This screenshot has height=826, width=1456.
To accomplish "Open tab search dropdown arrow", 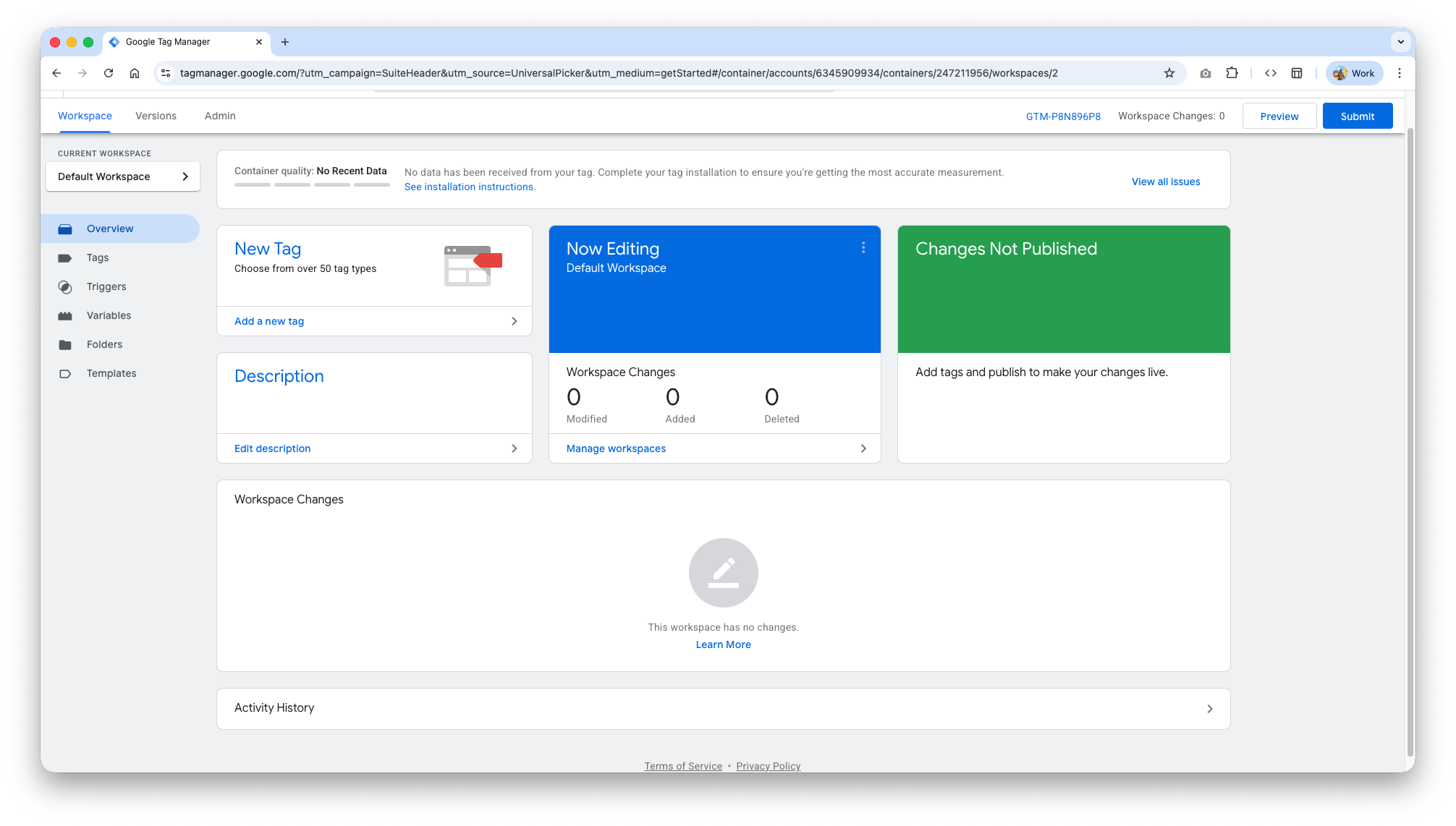I will click(1401, 42).
